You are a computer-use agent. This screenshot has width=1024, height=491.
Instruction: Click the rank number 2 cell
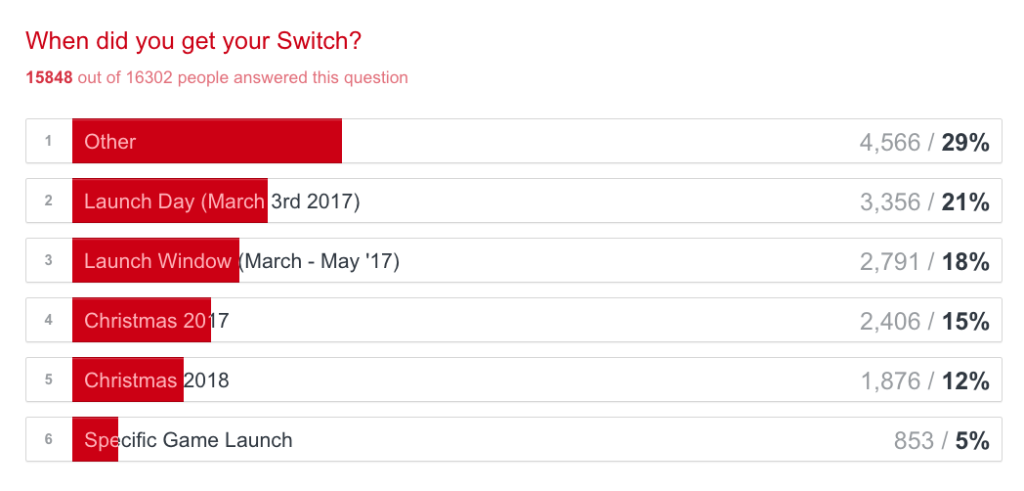point(48,201)
